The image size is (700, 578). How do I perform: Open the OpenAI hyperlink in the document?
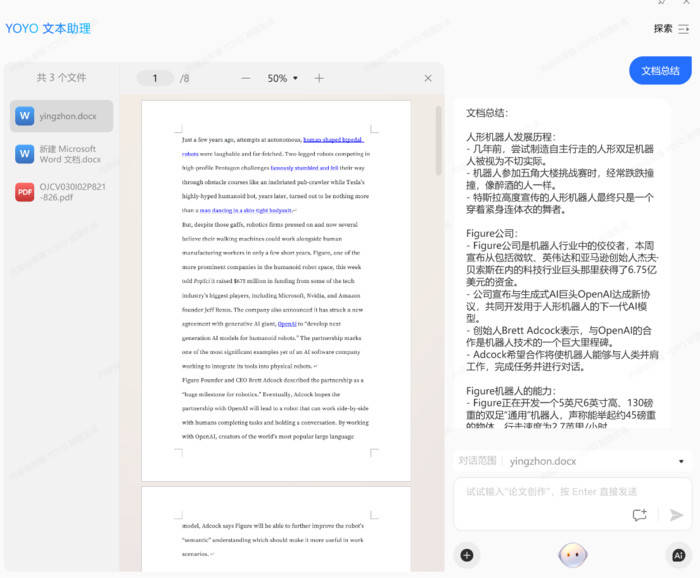click(287, 324)
